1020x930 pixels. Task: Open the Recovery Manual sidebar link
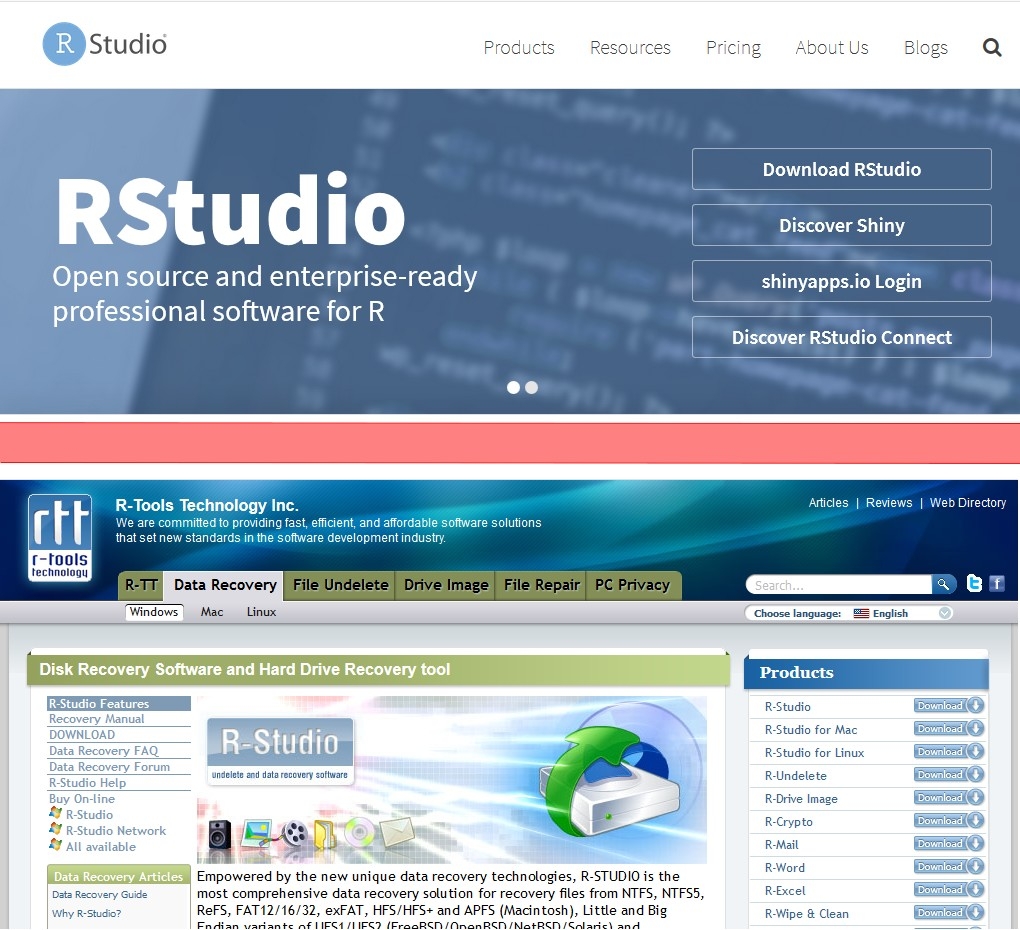pos(96,719)
